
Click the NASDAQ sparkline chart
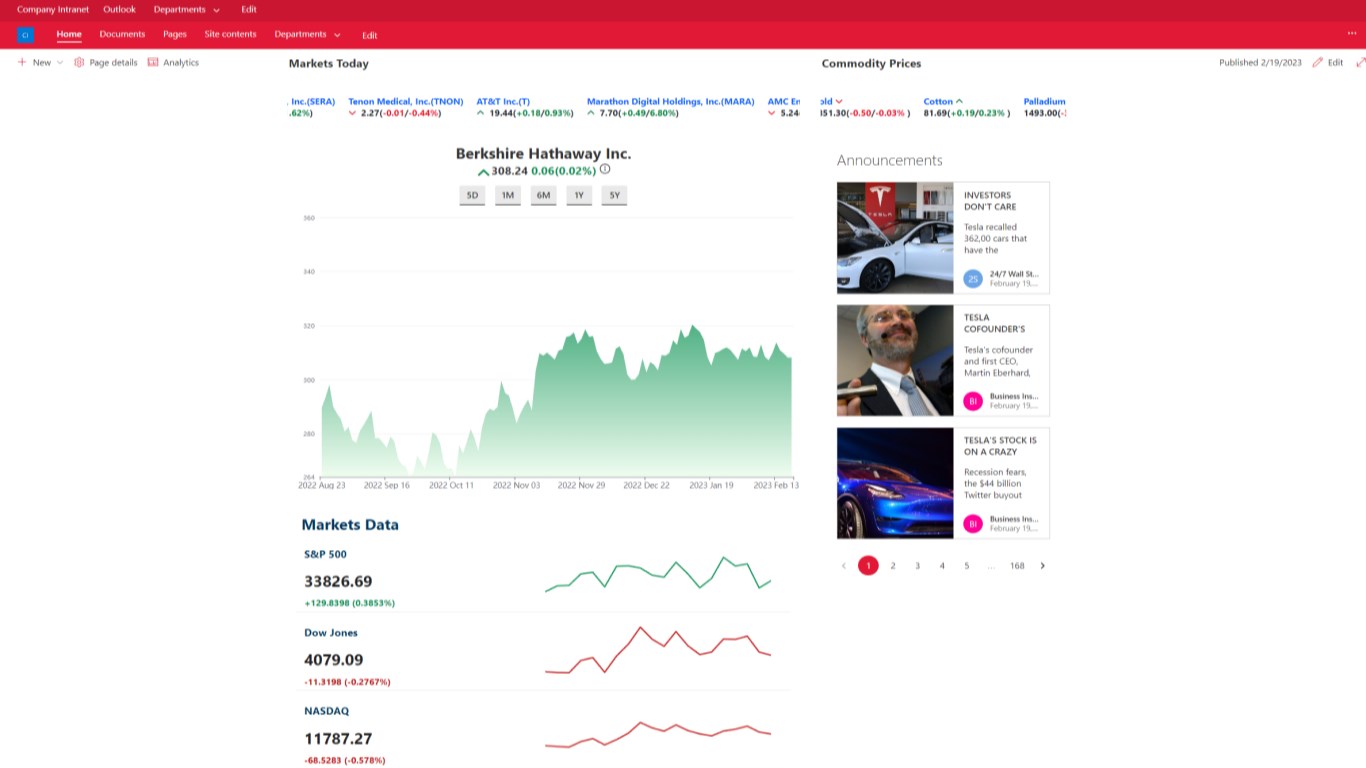[x=658, y=735]
